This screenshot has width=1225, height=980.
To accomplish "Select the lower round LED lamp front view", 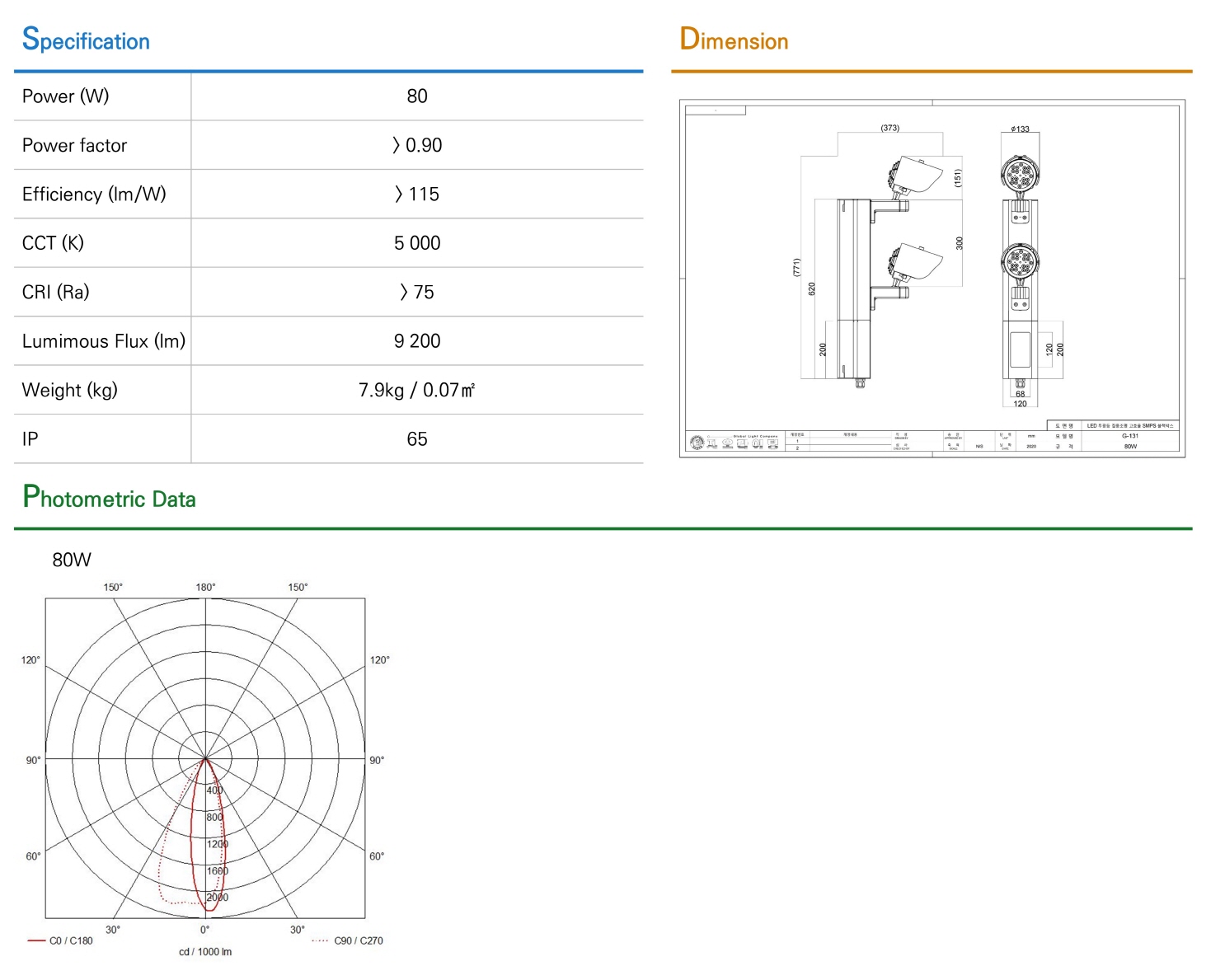I will click(1020, 262).
